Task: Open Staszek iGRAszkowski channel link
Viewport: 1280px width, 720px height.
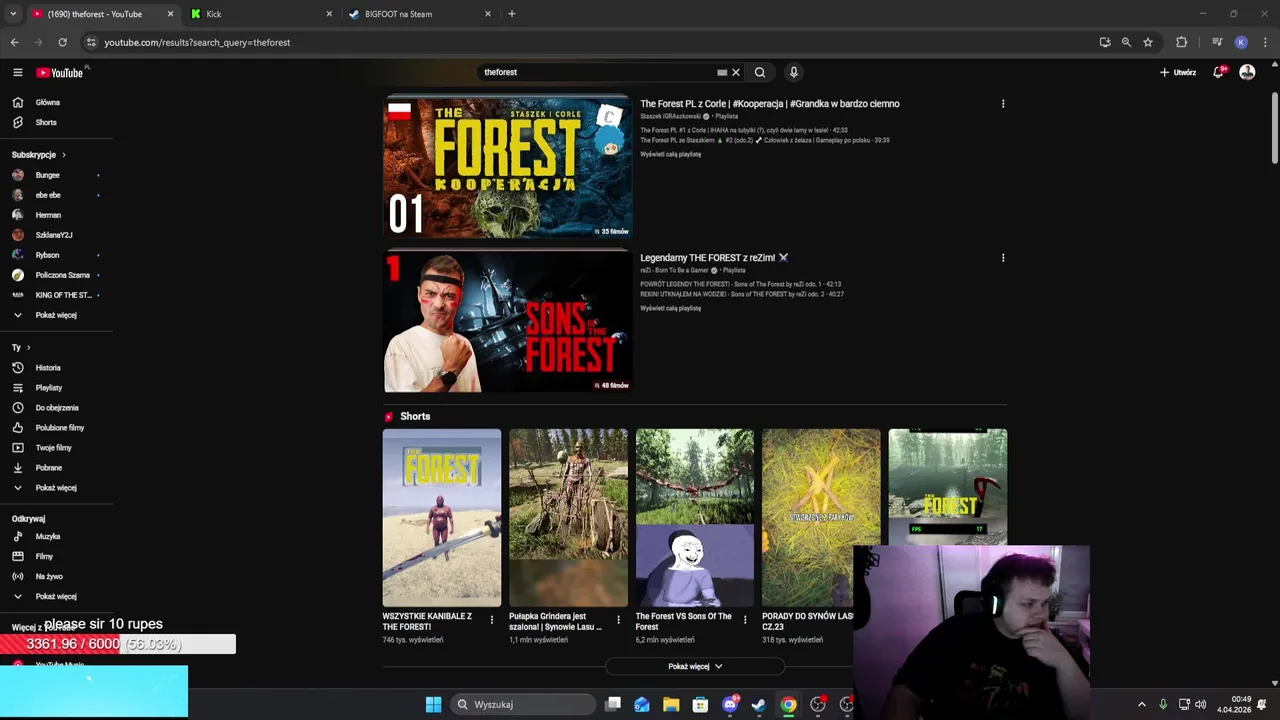Action: click(x=670, y=116)
